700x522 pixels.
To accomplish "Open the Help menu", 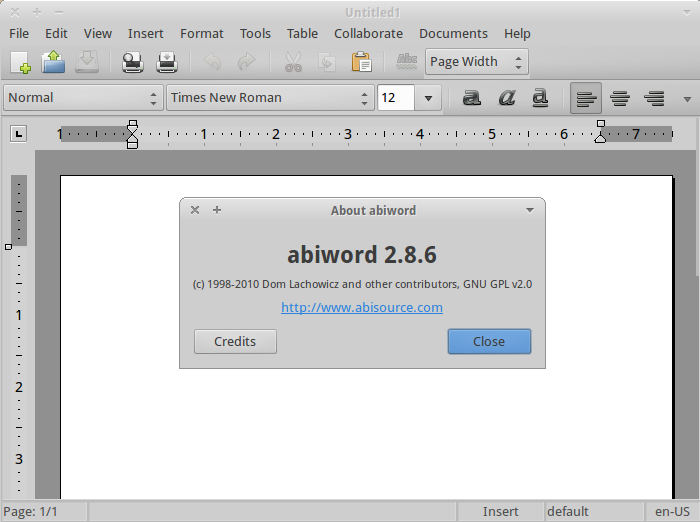I will point(517,33).
